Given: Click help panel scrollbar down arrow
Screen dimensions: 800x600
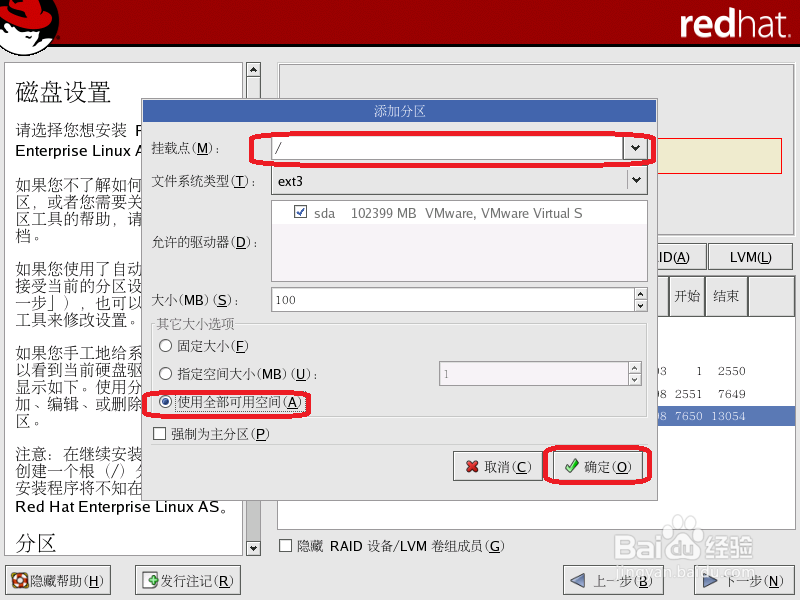Looking at the screenshot, I should [x=254, y=548].
